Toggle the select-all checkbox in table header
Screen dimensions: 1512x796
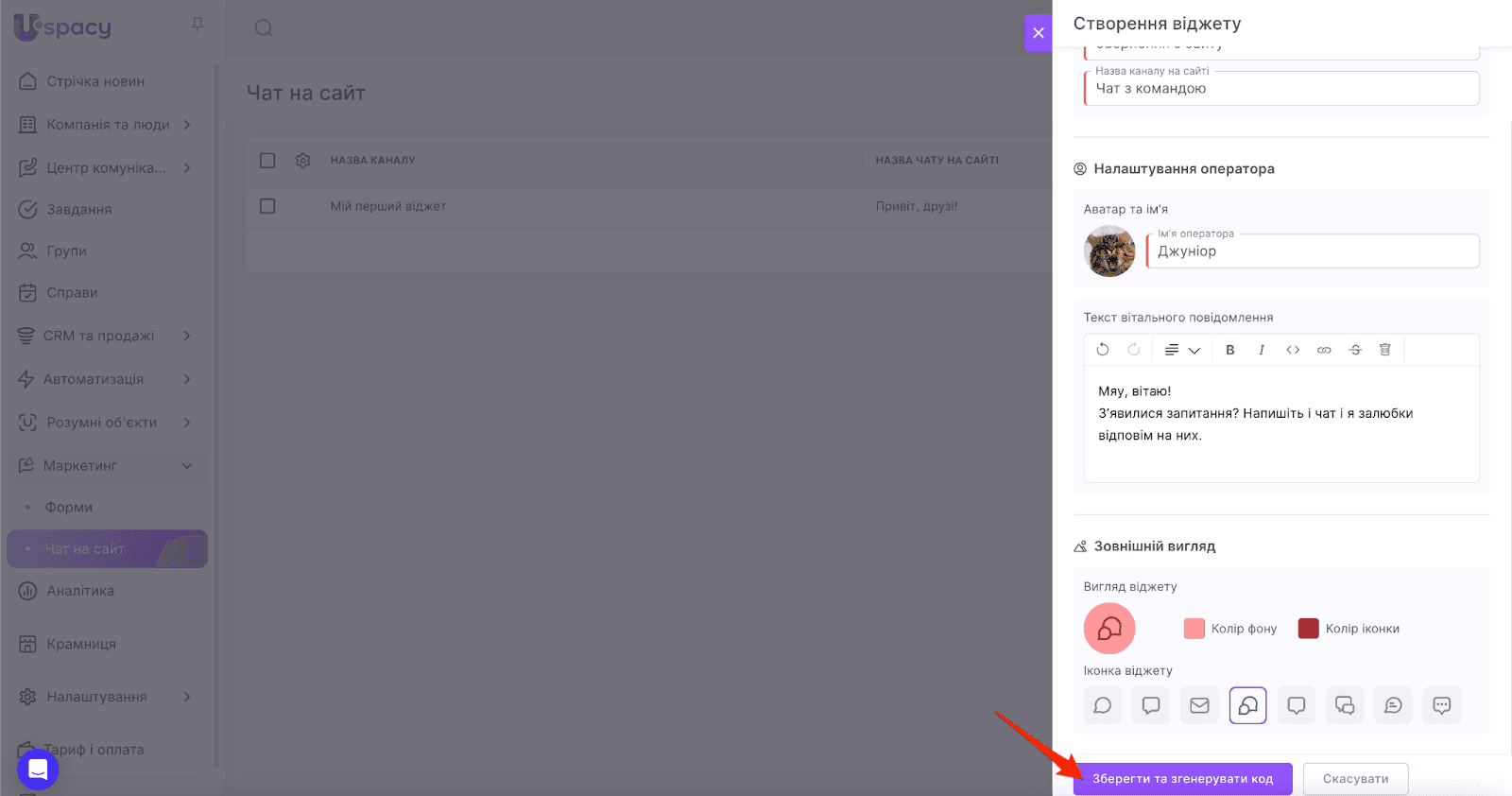(267, 161)
